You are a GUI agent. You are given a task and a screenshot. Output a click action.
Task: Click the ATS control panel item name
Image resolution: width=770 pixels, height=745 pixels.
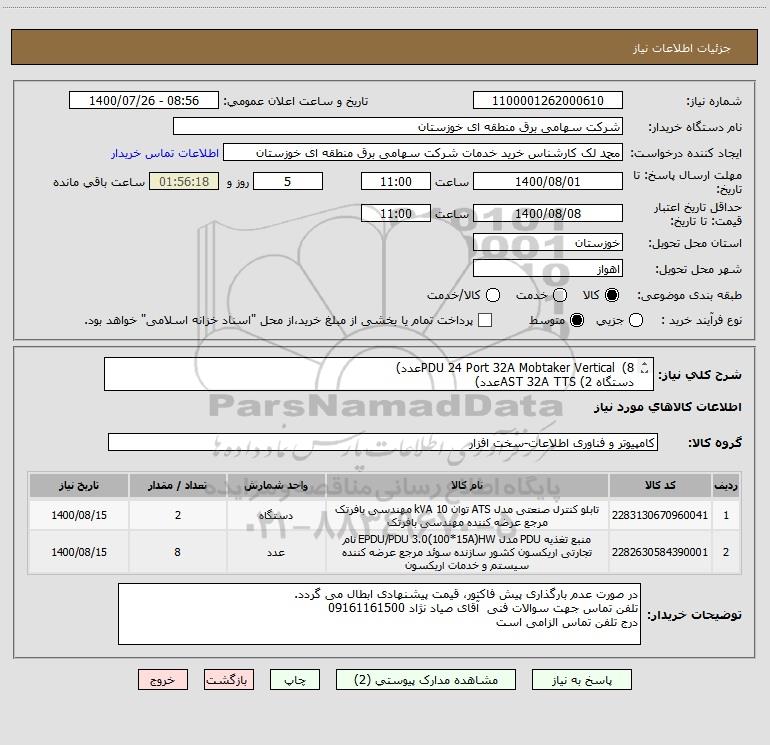point(467,516)
